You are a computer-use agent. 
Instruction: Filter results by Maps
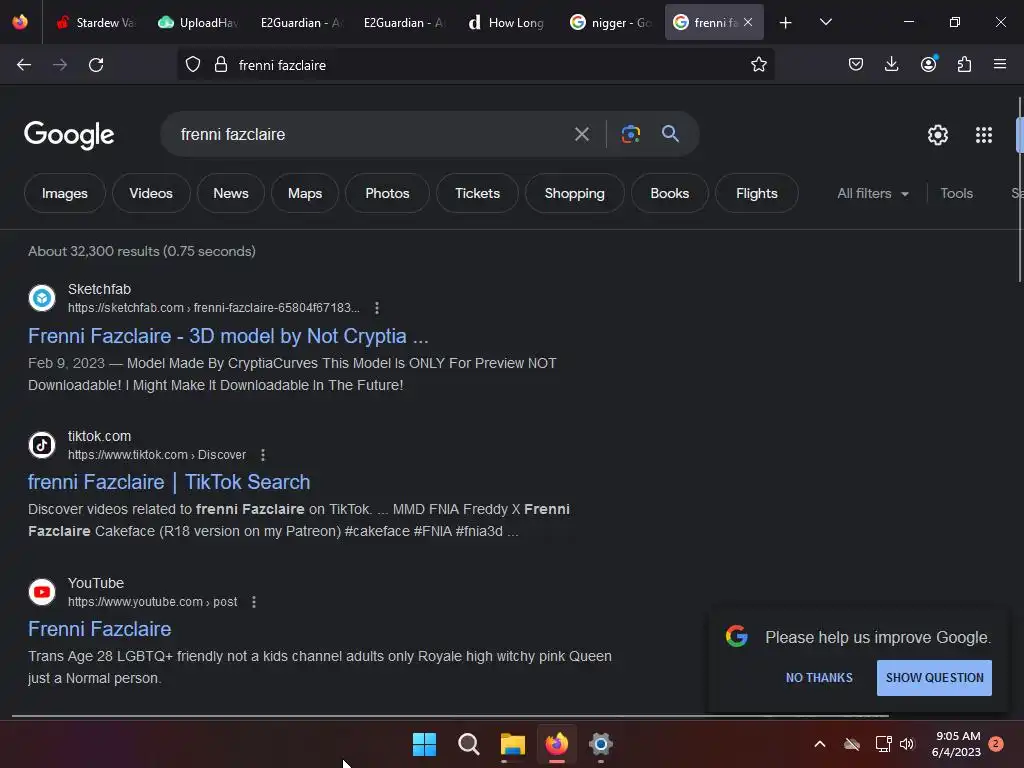[305, 193]
